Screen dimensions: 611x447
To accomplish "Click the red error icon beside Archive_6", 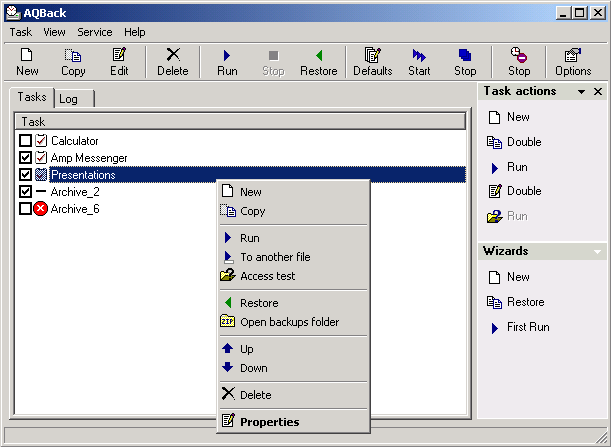I will (x=41, y=209).
